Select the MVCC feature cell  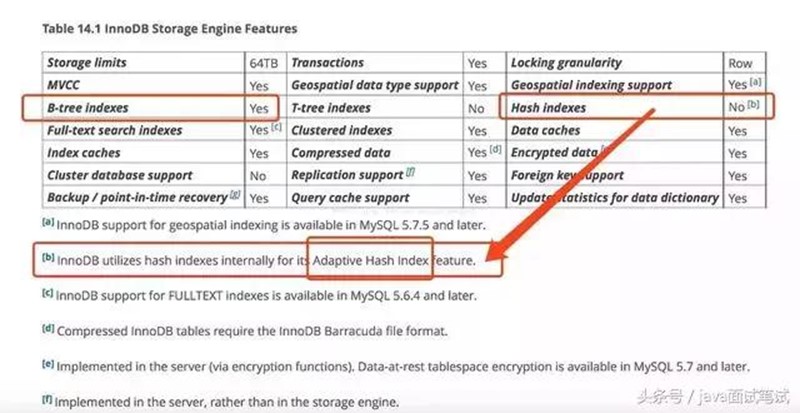tap(66, 85)
